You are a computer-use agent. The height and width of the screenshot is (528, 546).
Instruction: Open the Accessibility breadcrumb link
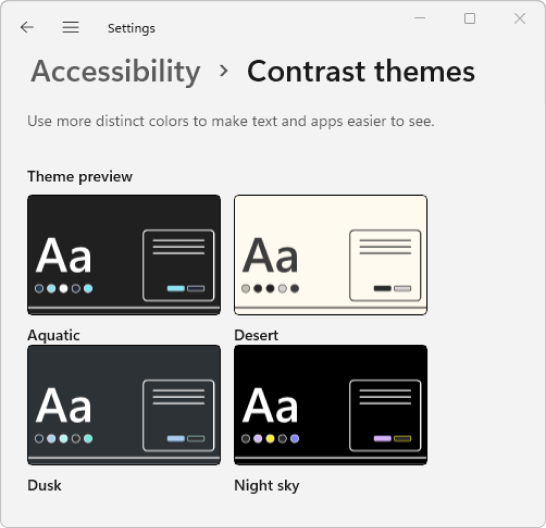click(x=116, y=71)
